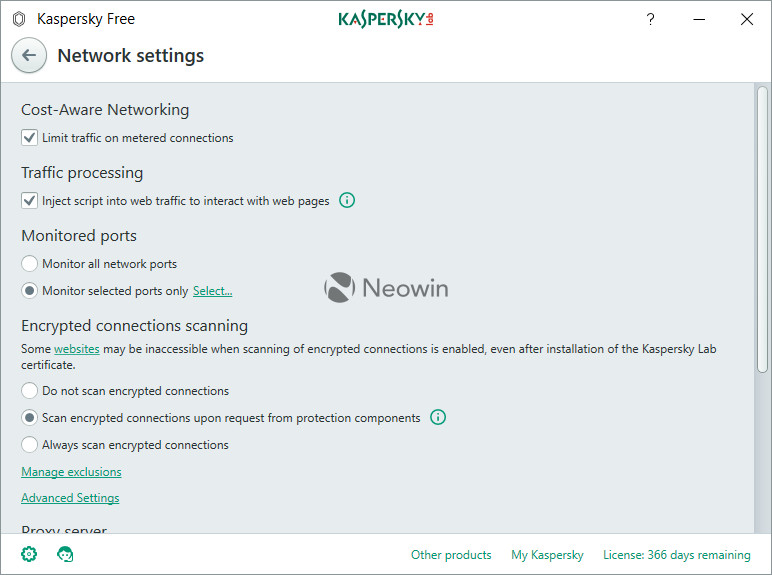Choose Do not scan encrypted connections

pyautogui.click(x=30, y=390)
